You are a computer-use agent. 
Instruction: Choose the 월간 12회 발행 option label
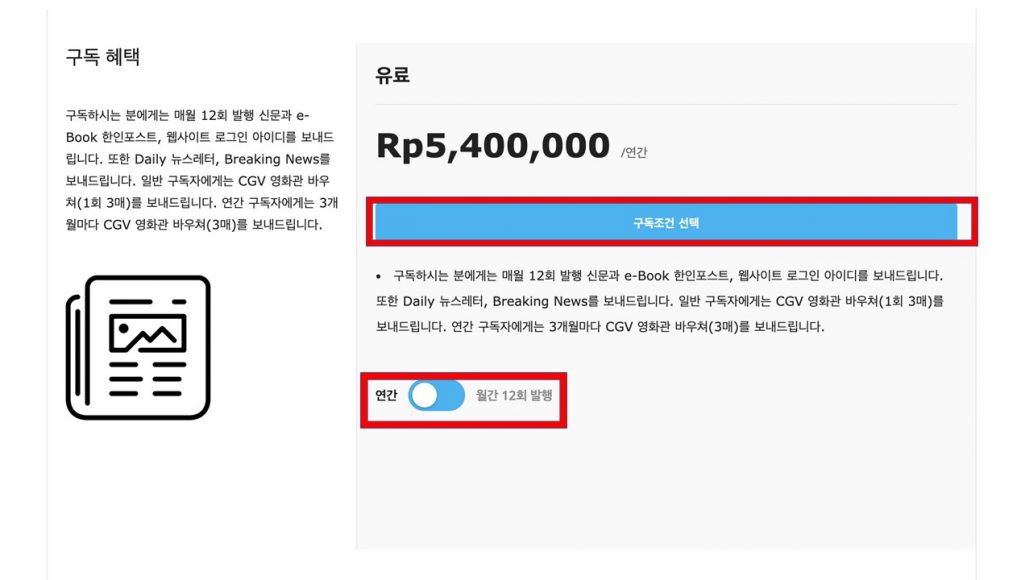click(514, 396)
